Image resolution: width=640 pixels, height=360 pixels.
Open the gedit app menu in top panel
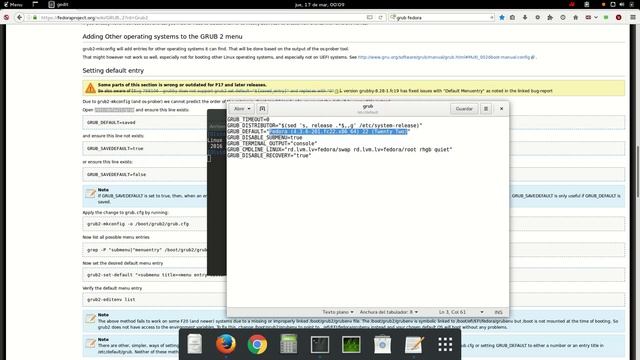click(x=58, y=4)
